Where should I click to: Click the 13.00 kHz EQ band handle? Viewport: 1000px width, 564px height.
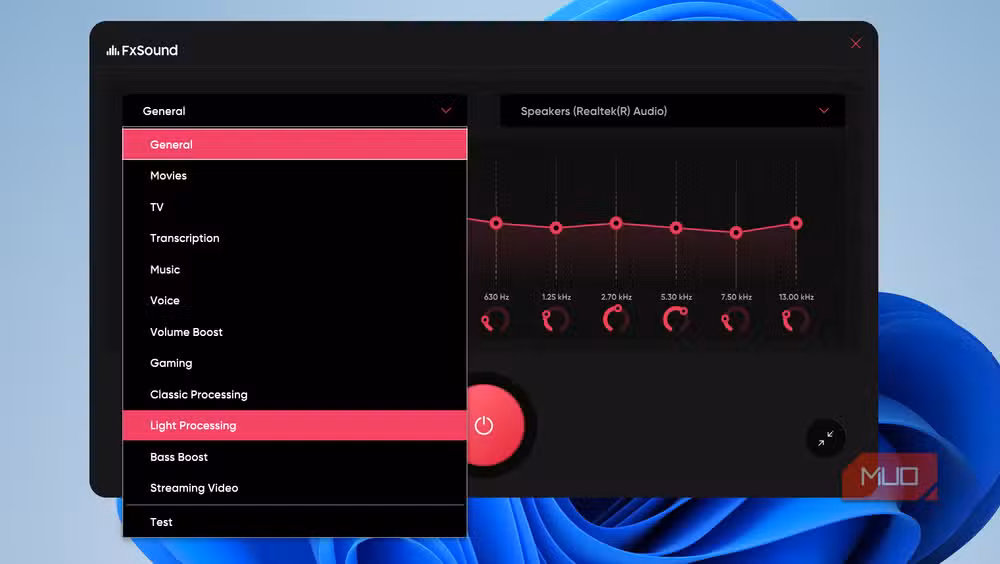tap(796, 223)
